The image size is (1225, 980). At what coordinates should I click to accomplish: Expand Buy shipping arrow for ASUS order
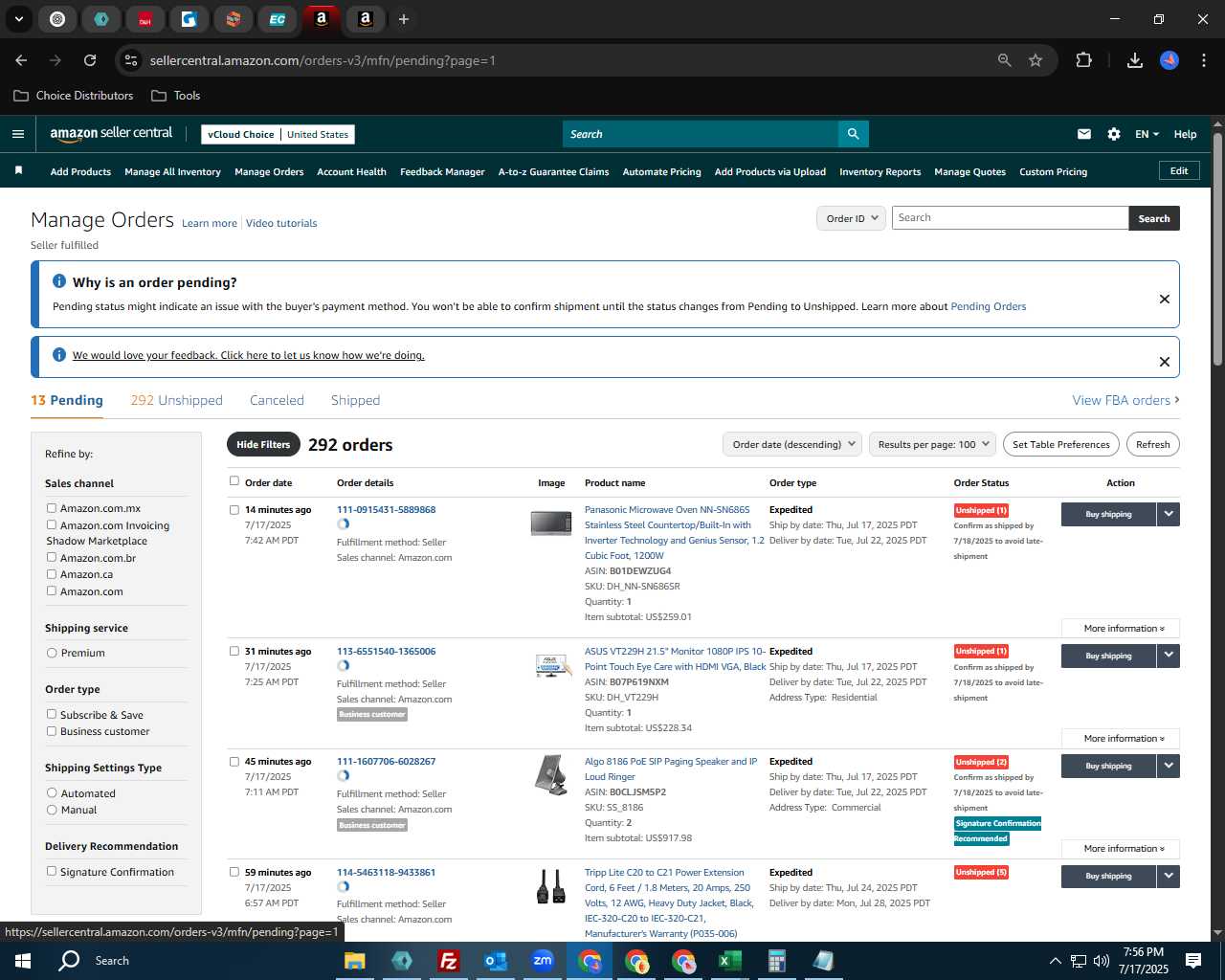click(1169, 656)
